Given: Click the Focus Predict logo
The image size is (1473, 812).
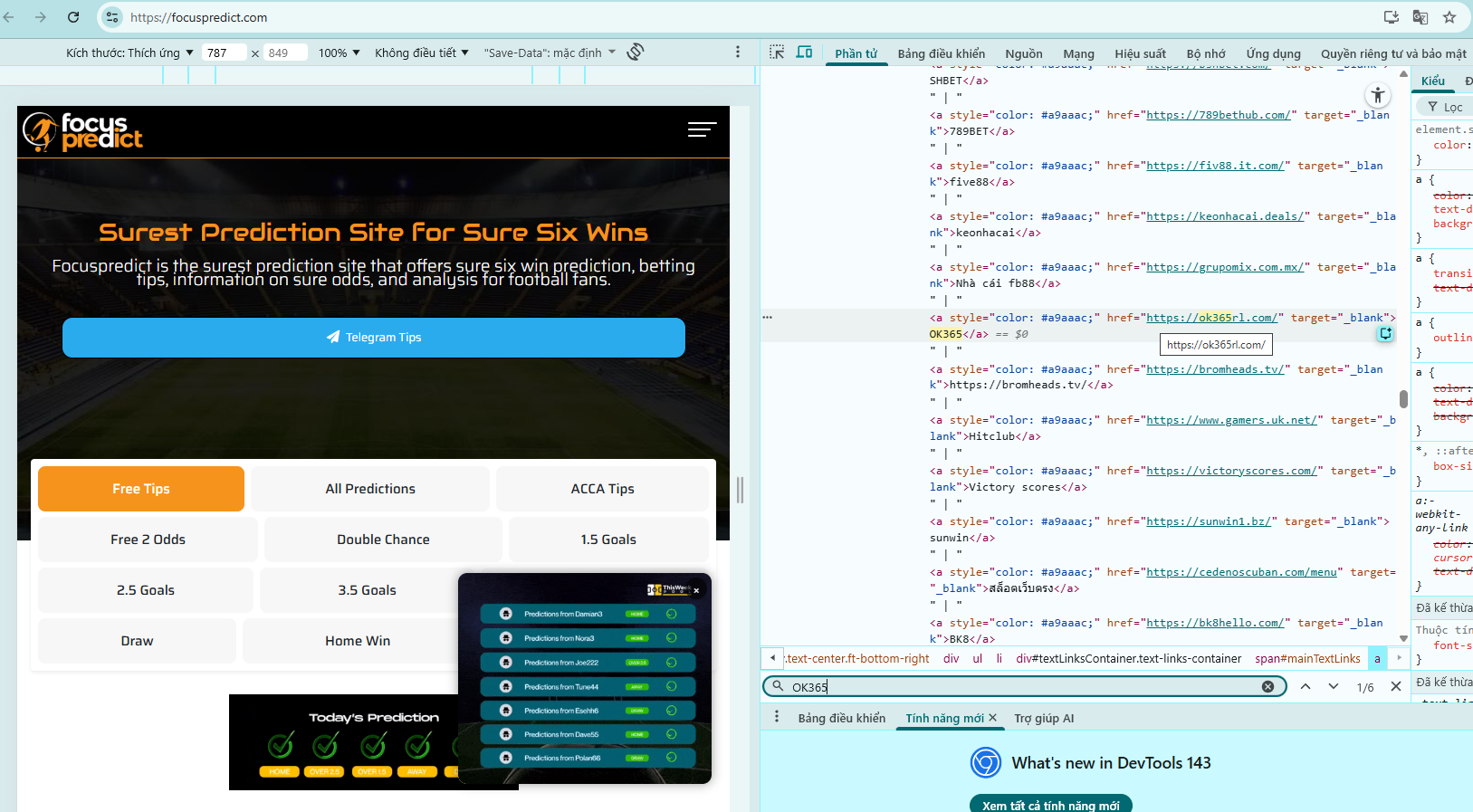Looking at the screenshot, I should click(x=83, y=131).
